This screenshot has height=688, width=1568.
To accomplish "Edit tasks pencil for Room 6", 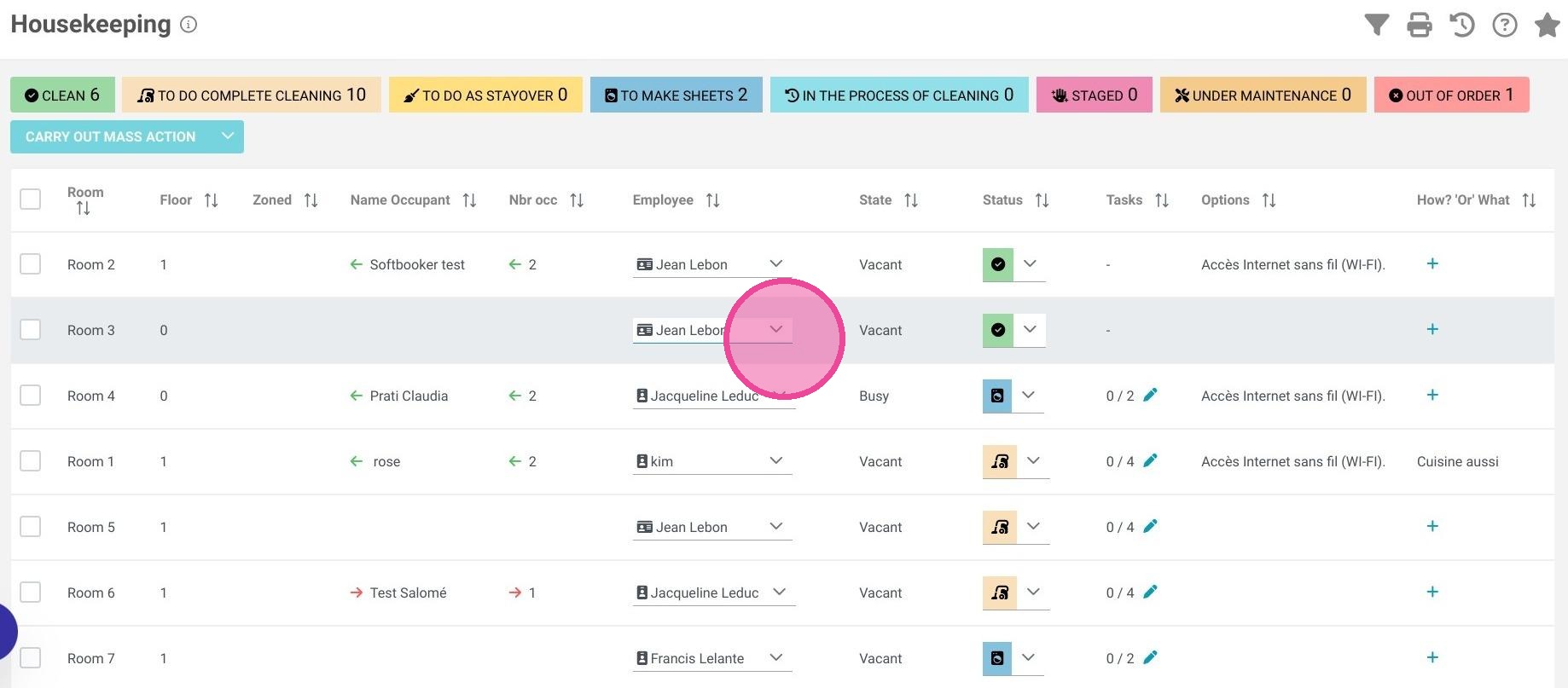I will click(1150, 592).
